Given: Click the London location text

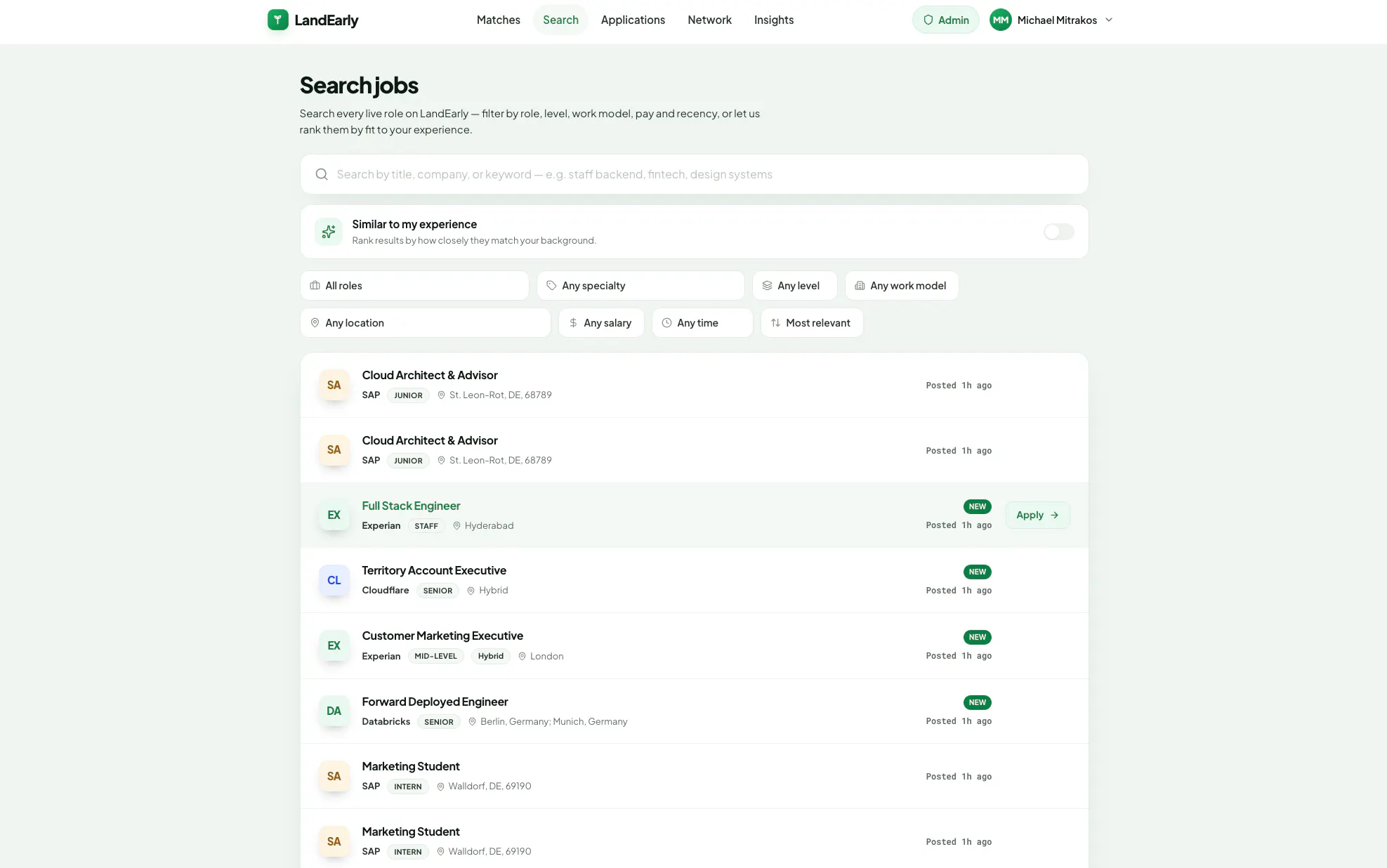Looking at the screenshot, I should click(x=546, y=656).
